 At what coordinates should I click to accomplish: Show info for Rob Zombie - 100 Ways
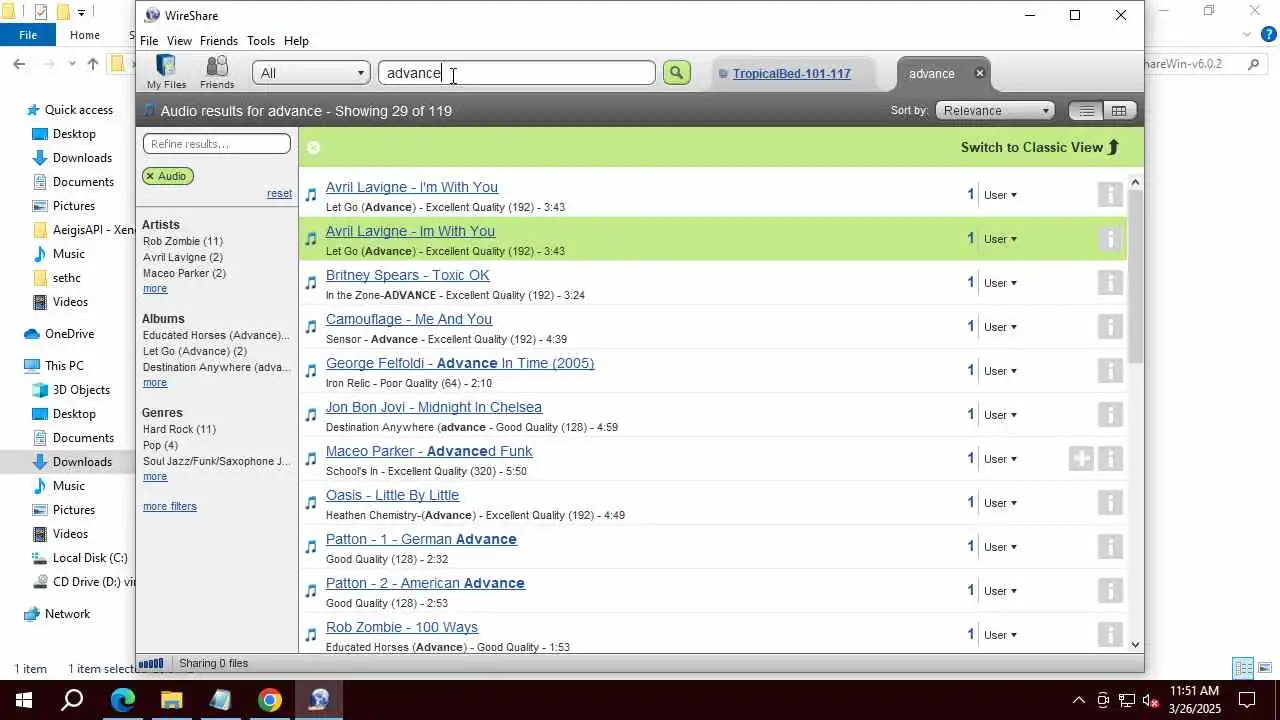coord(1109,634)
